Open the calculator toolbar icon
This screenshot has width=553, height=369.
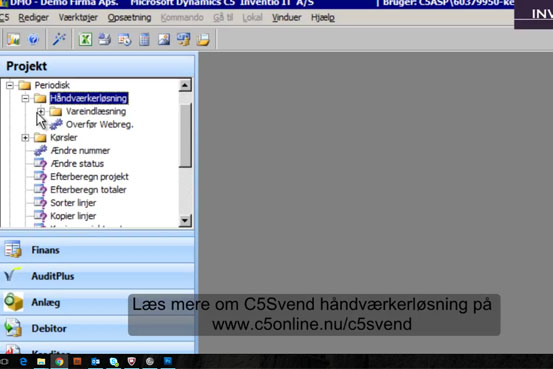[x=144, y=39]
